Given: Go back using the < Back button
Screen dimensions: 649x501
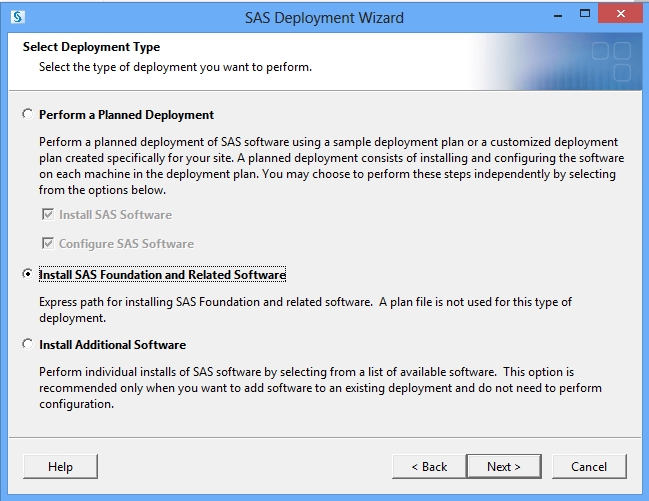Looking at the screenshot, I should coord(429,467).
